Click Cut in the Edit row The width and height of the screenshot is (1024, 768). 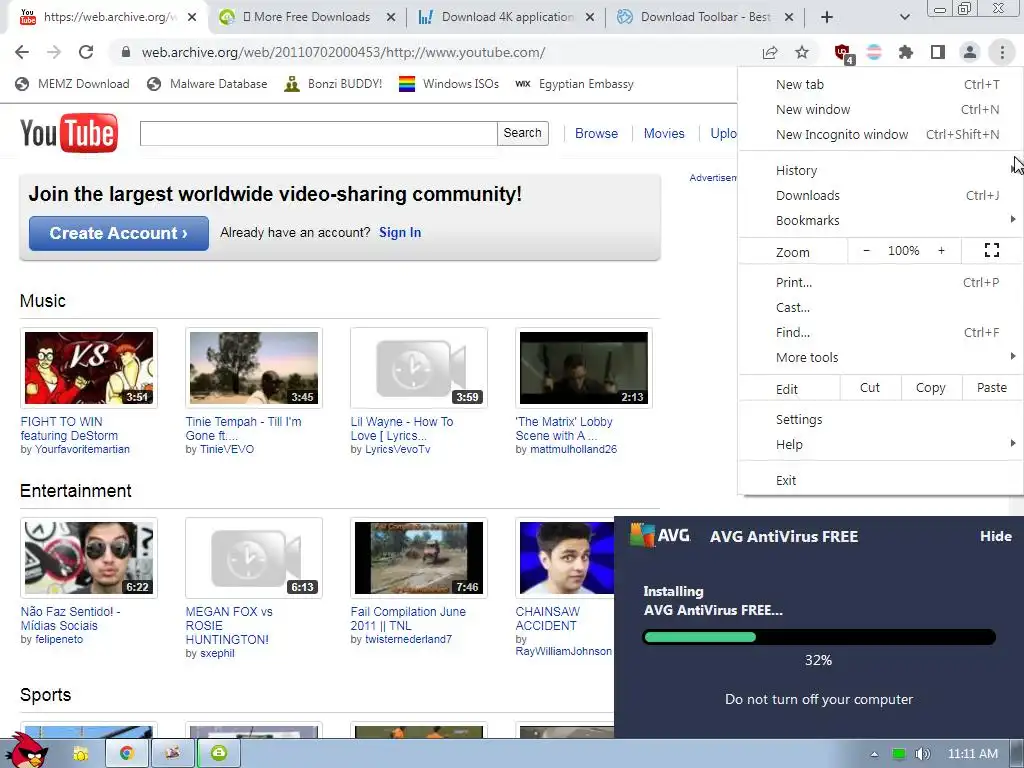870,388
